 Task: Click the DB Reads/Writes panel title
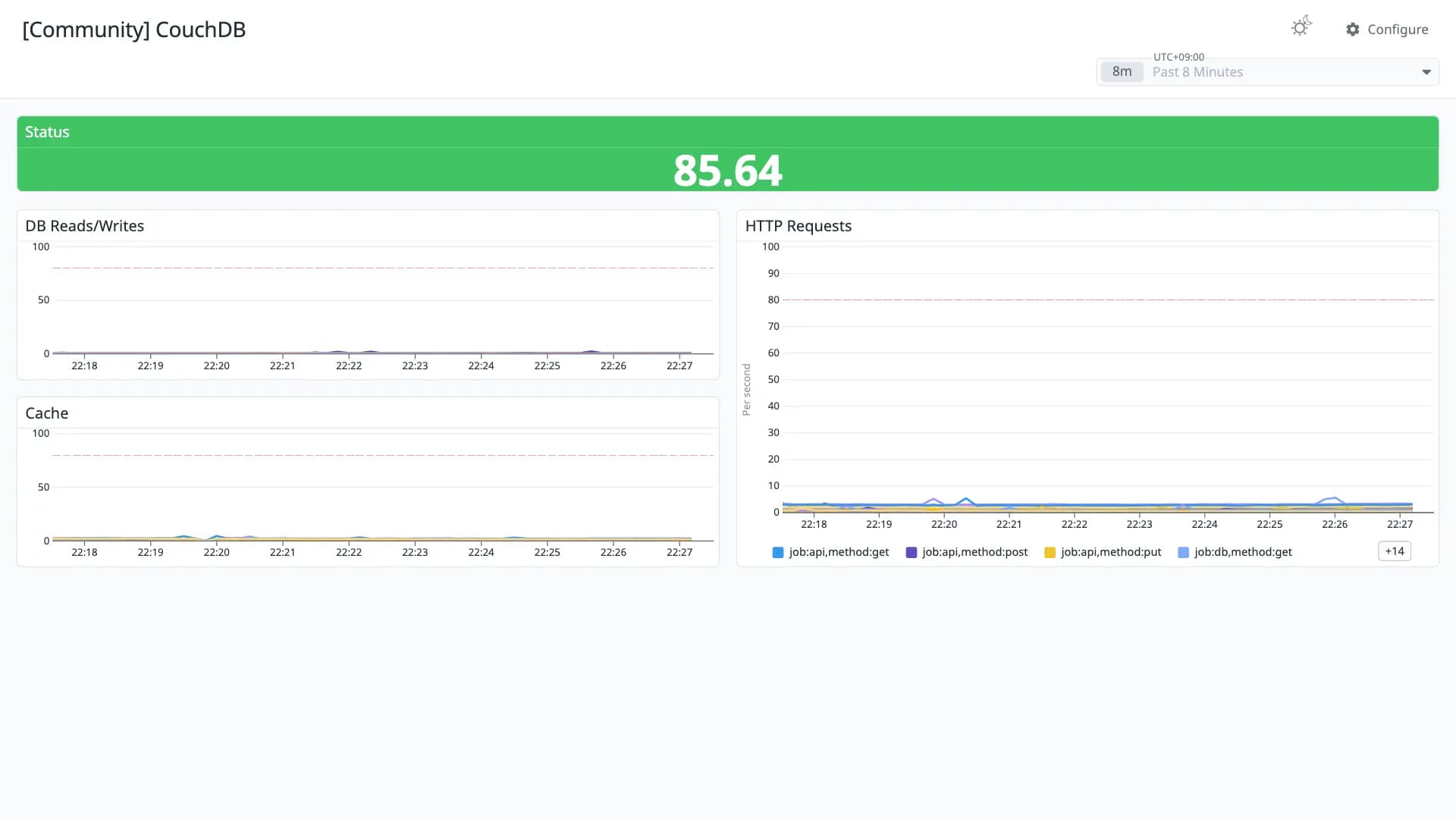[84, 226]
